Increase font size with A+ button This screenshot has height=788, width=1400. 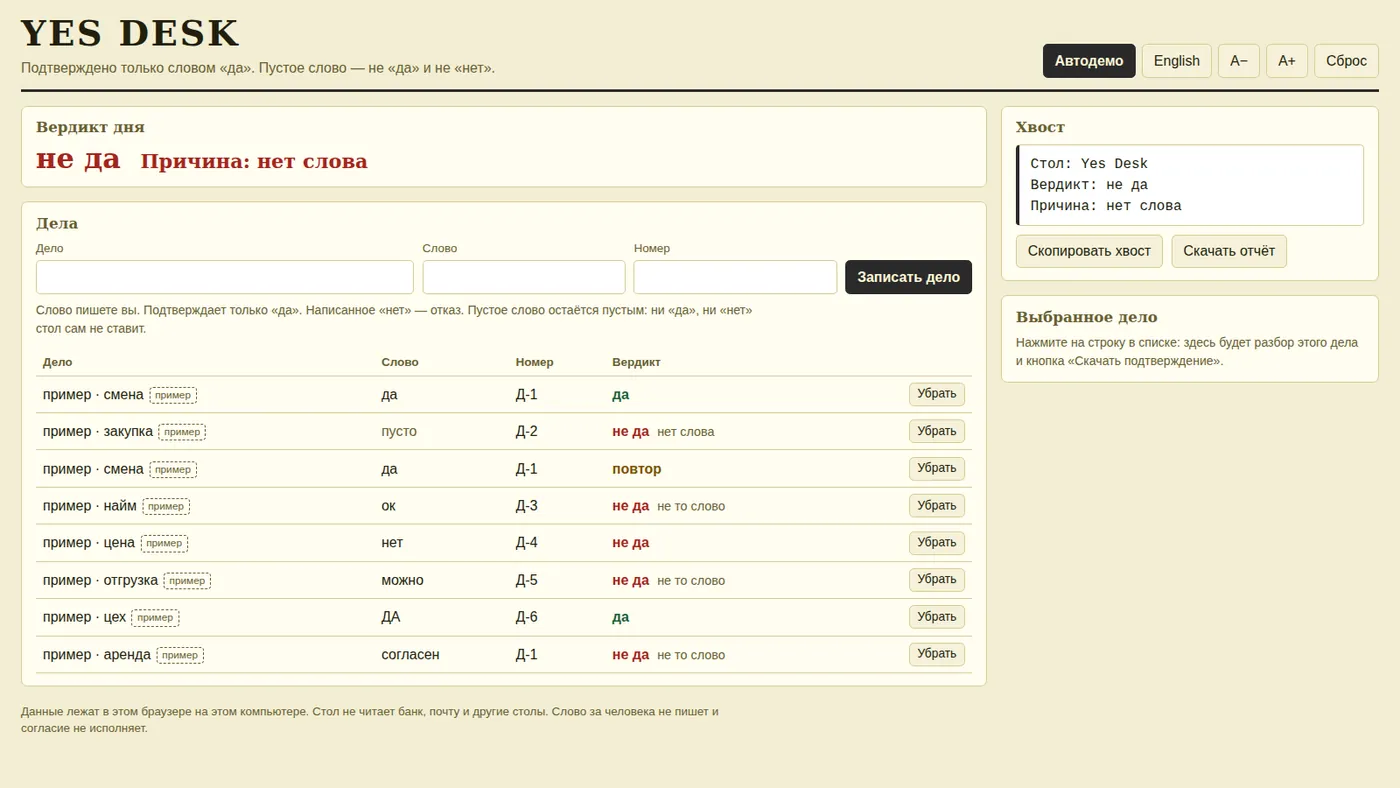click(x=1287, y=61)
